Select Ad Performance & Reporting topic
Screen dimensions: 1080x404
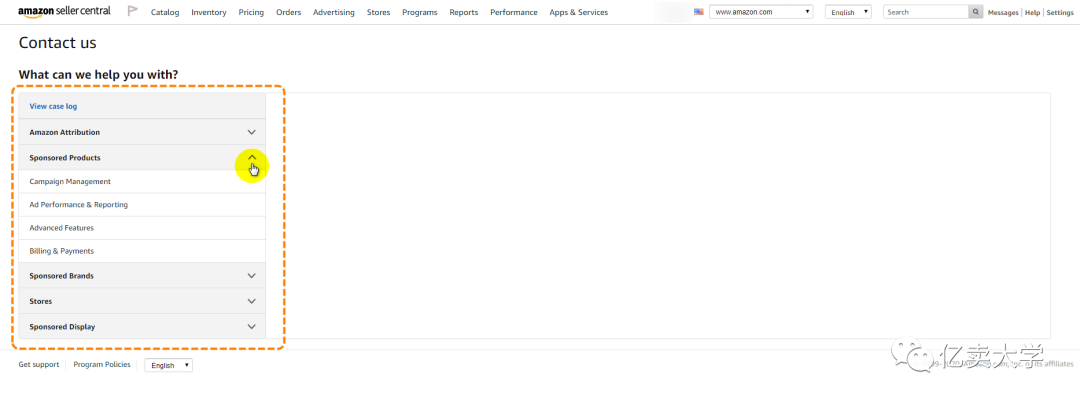click(142, 205)
